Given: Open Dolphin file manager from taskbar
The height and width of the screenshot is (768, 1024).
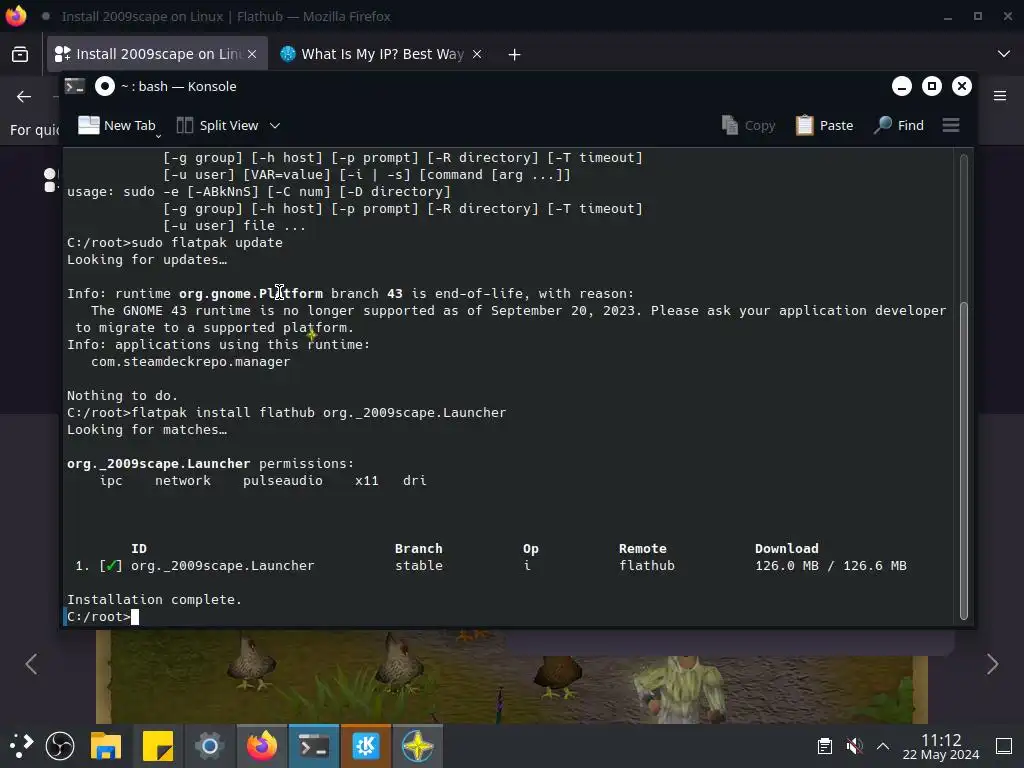Looking at the screenshot, I should 106,745.
